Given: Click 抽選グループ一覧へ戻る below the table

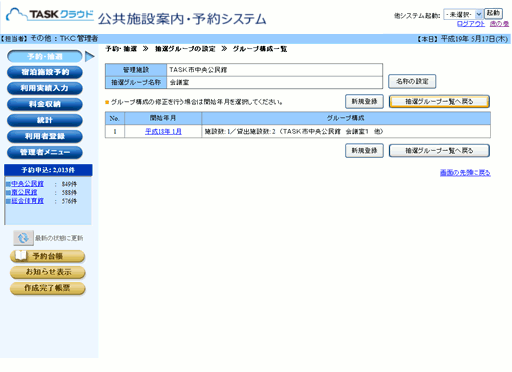Looking at the screenshot, I should [439, 151].
